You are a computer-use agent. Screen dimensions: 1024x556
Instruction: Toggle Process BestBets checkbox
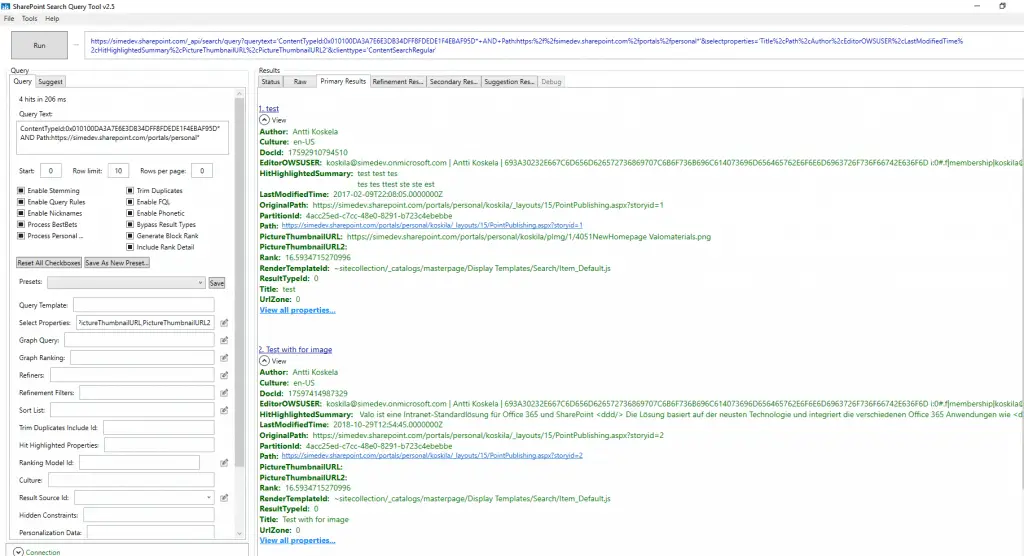pos(21,225)
